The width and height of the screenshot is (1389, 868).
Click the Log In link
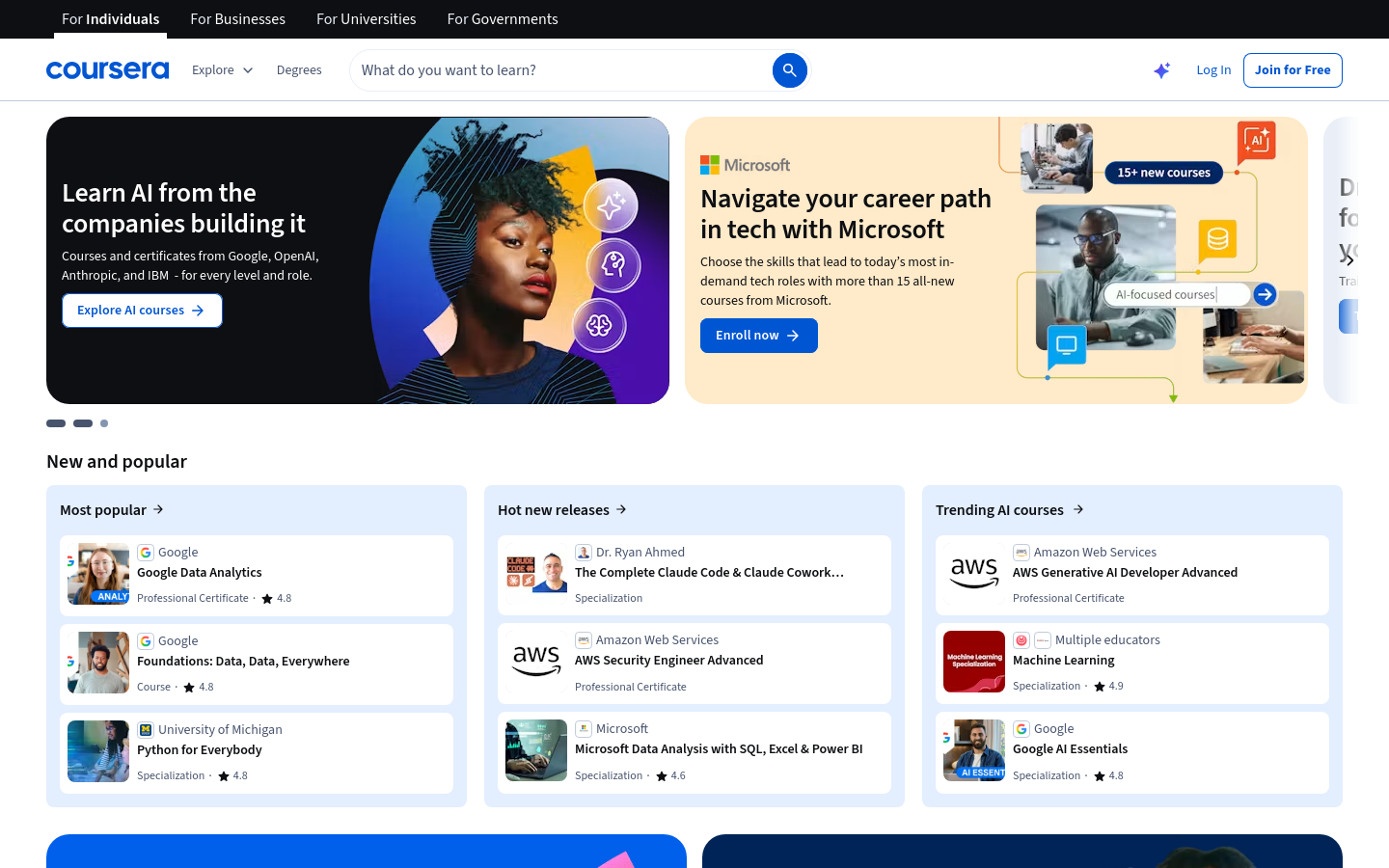point(1213,70)
